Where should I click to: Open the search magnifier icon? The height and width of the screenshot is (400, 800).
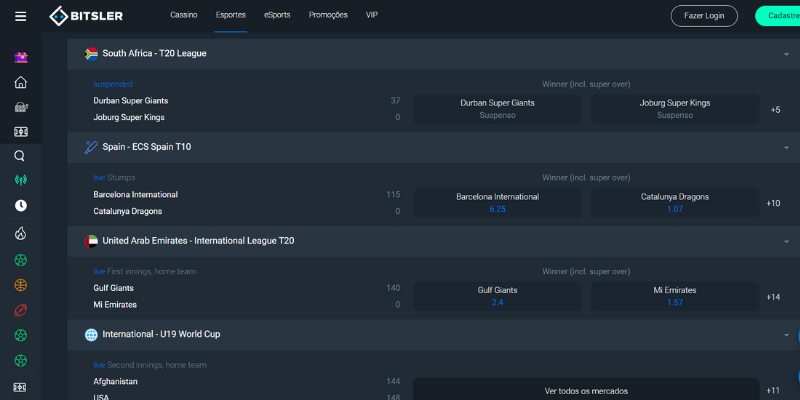pos(19,156)
